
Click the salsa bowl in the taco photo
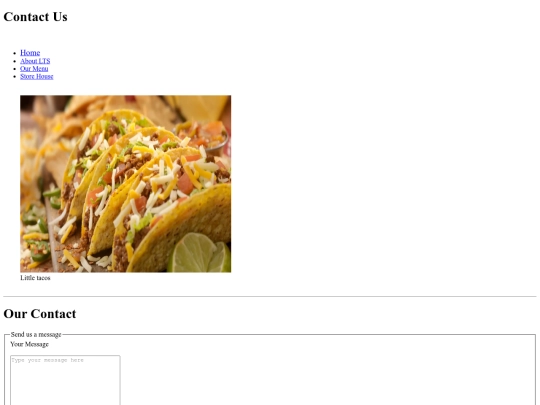tap(203, 136)
